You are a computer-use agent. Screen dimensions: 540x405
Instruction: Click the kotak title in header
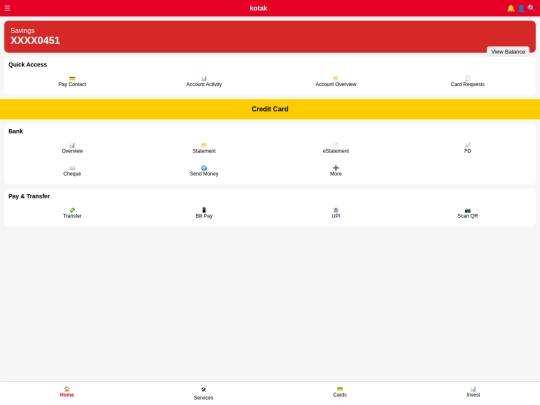point(258,8)
